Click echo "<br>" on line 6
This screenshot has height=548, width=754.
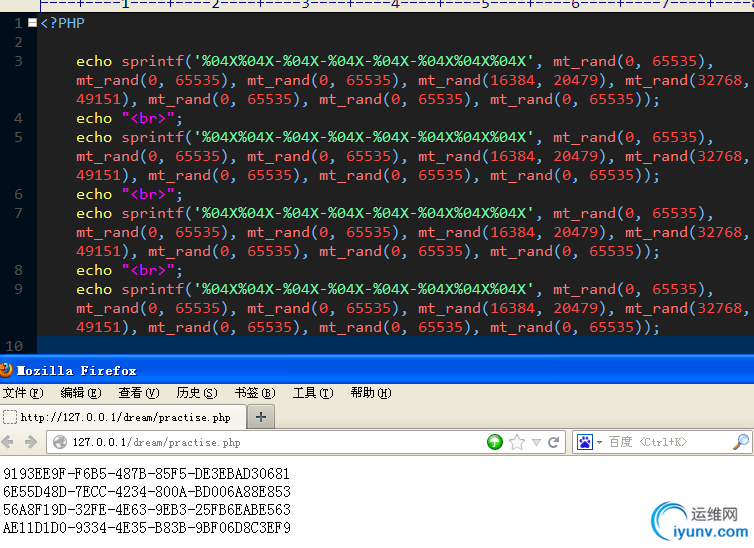coord(129,194)
